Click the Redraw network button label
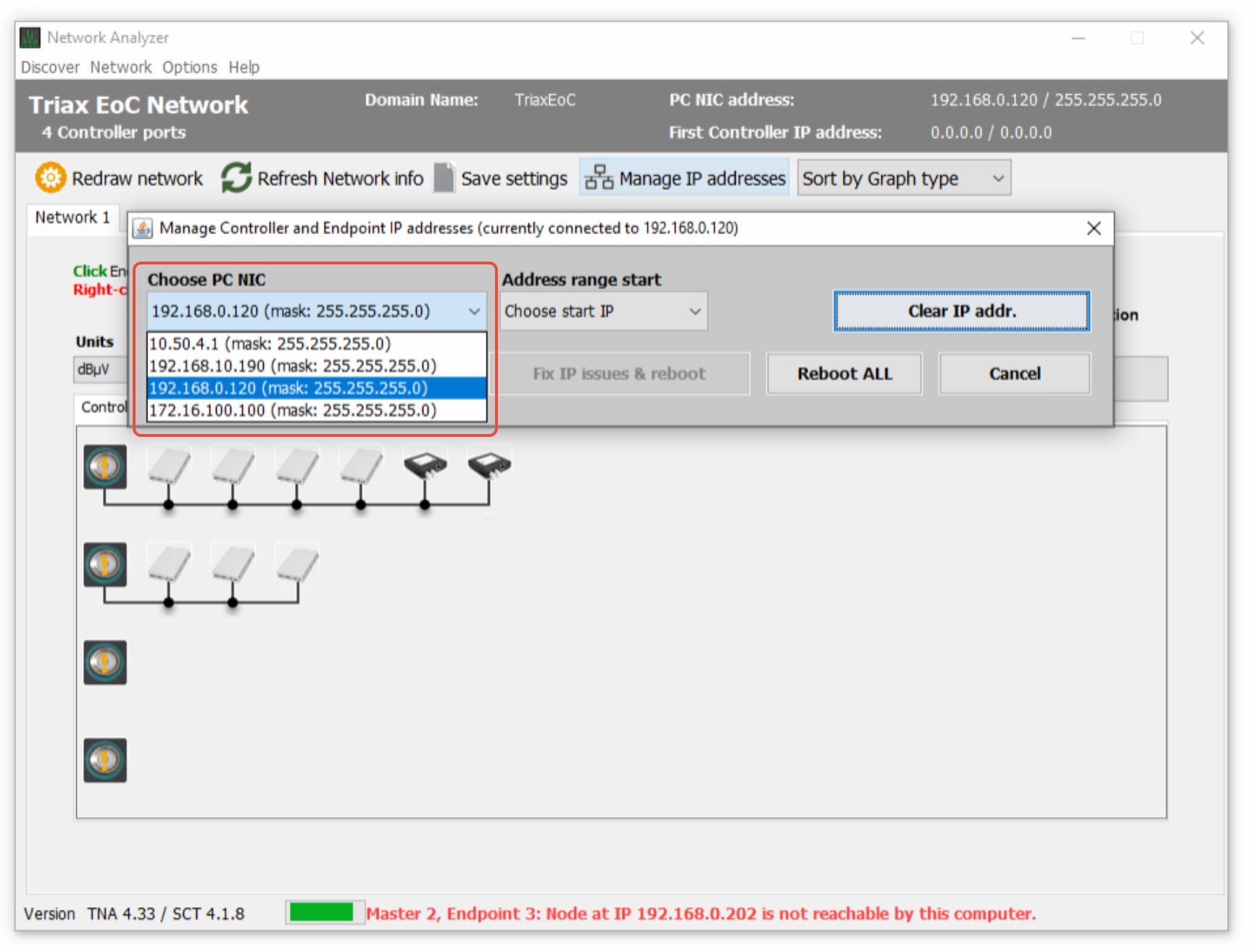Screen dimensions: 1251x952 tap(137, 178)
